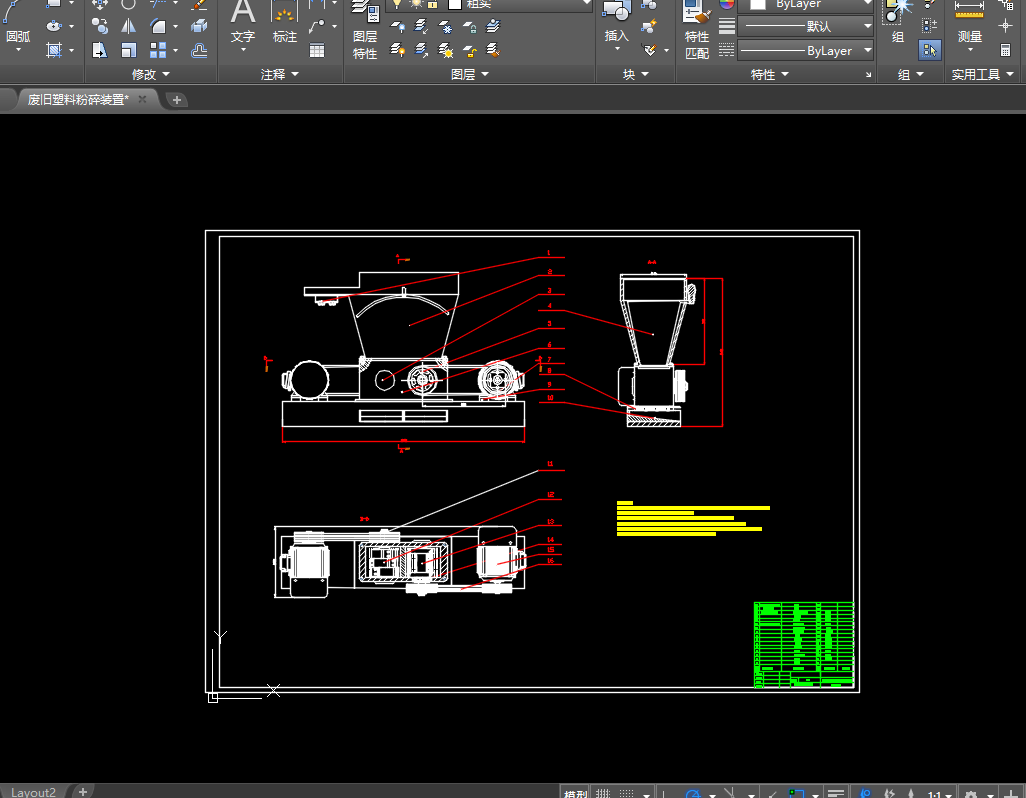Click the 3D box edit icon
The image size is (1026, 798).
(200, 26)
